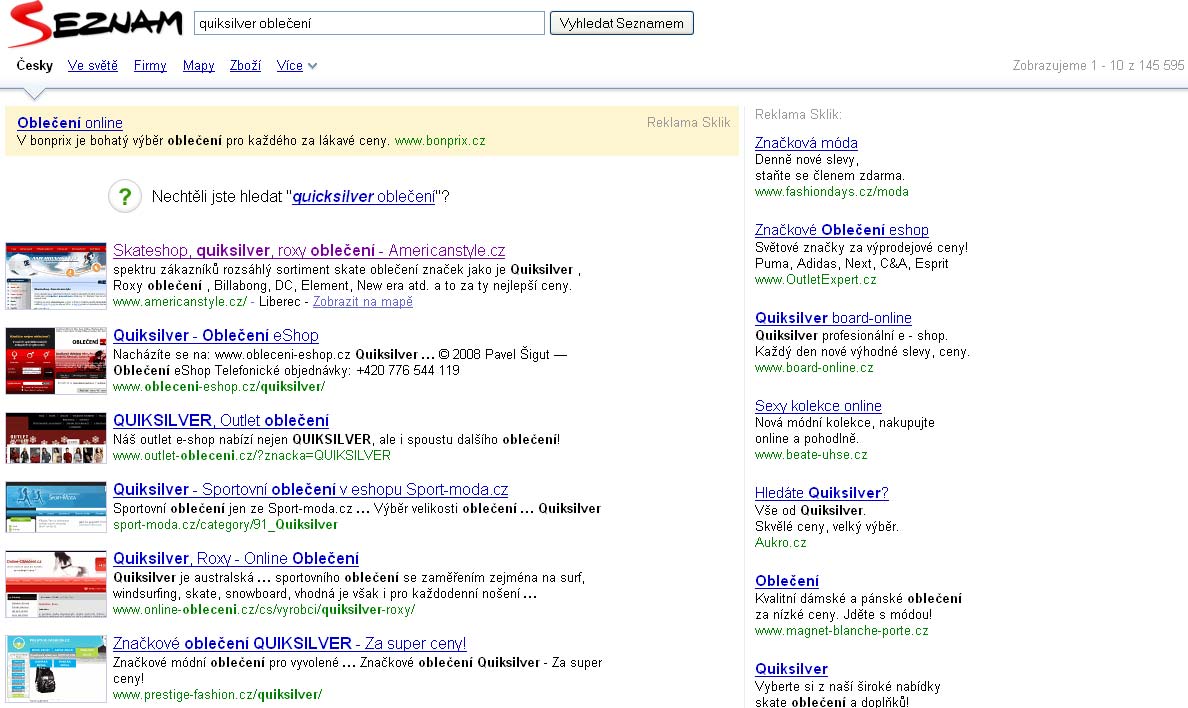Open the outlet-obleceni.cz page thumbnail
The image size is (1188, 708).
point(56,438)
